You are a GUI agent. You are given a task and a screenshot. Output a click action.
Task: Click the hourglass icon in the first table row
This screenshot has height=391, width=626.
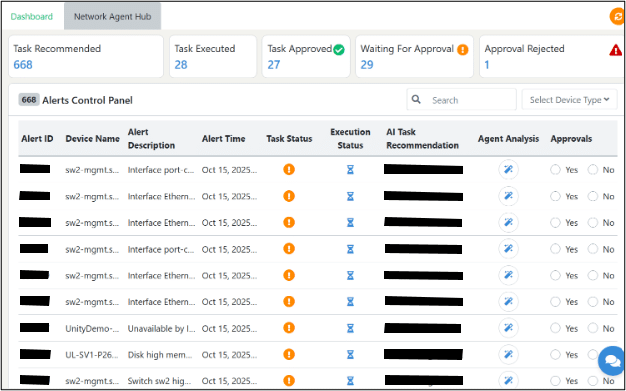350,170
